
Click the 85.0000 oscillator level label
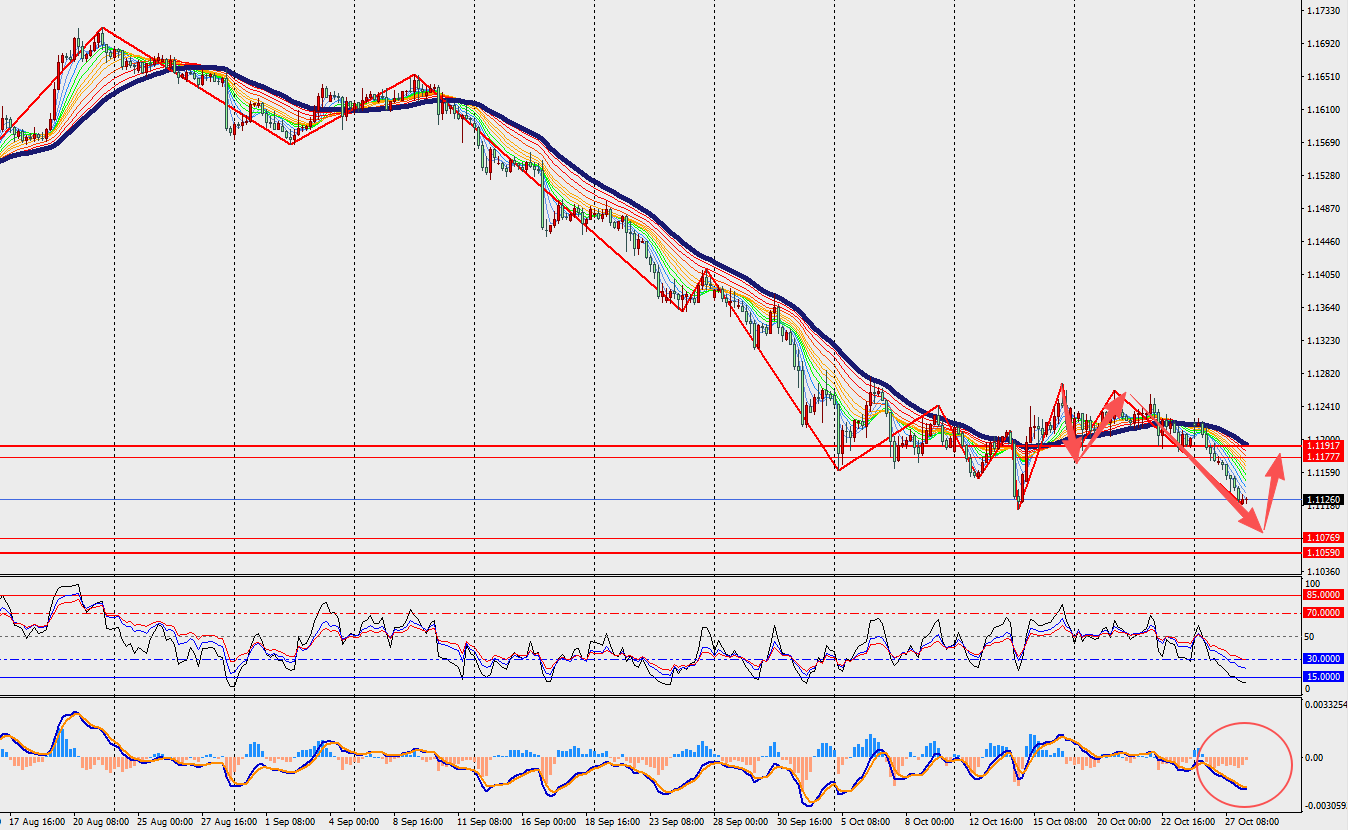coord(1325,594)
